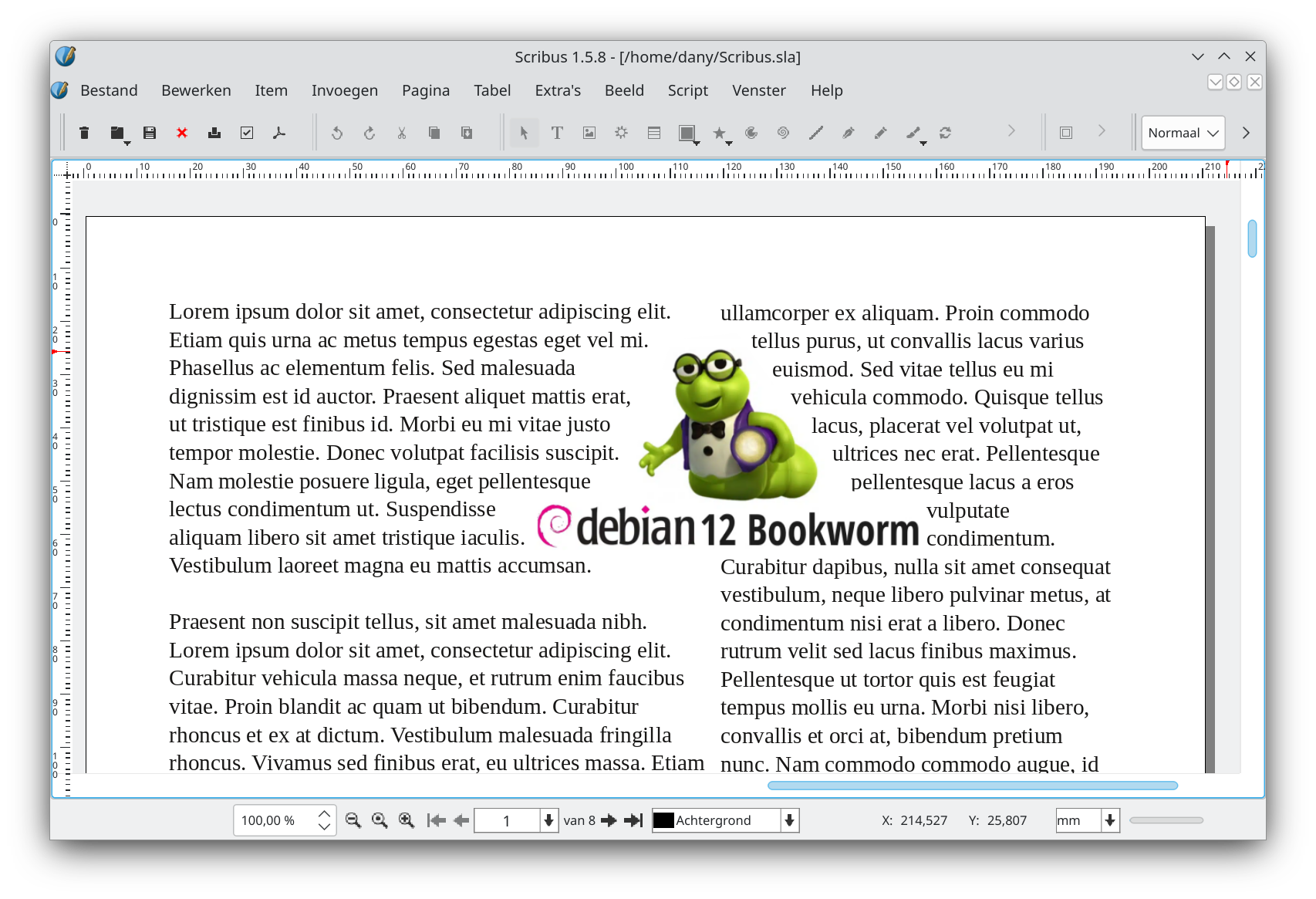Zoom in with plus magnifier
Viewport: 1316px width, 899px height.
click(407, 820)
